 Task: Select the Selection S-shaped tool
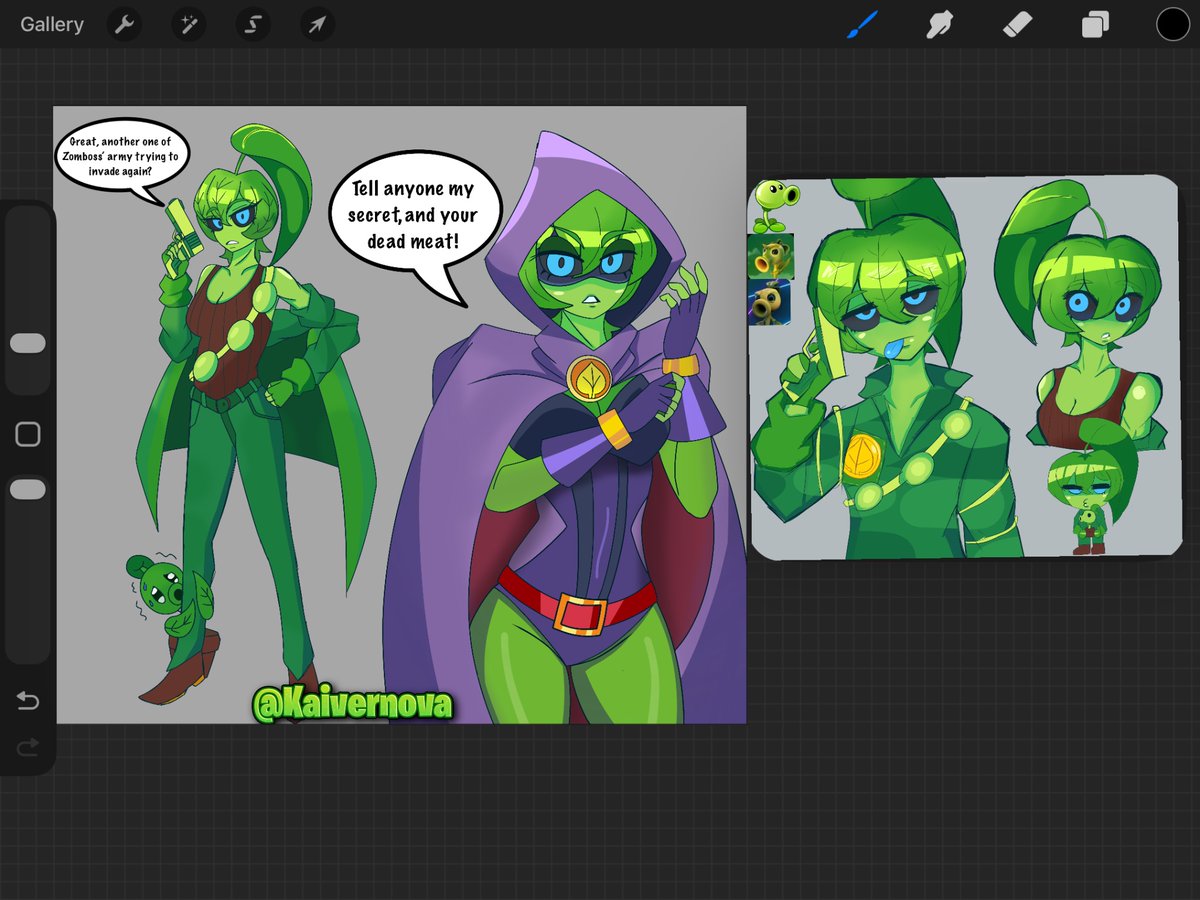(x=252, y=24)
